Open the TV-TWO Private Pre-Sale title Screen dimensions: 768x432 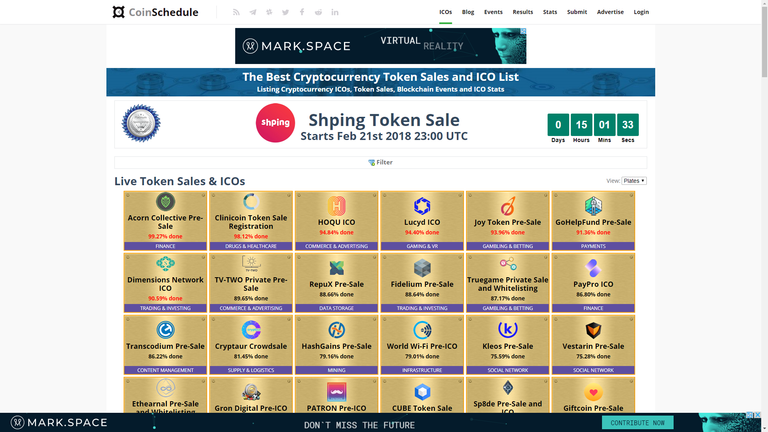pos(251,284)
